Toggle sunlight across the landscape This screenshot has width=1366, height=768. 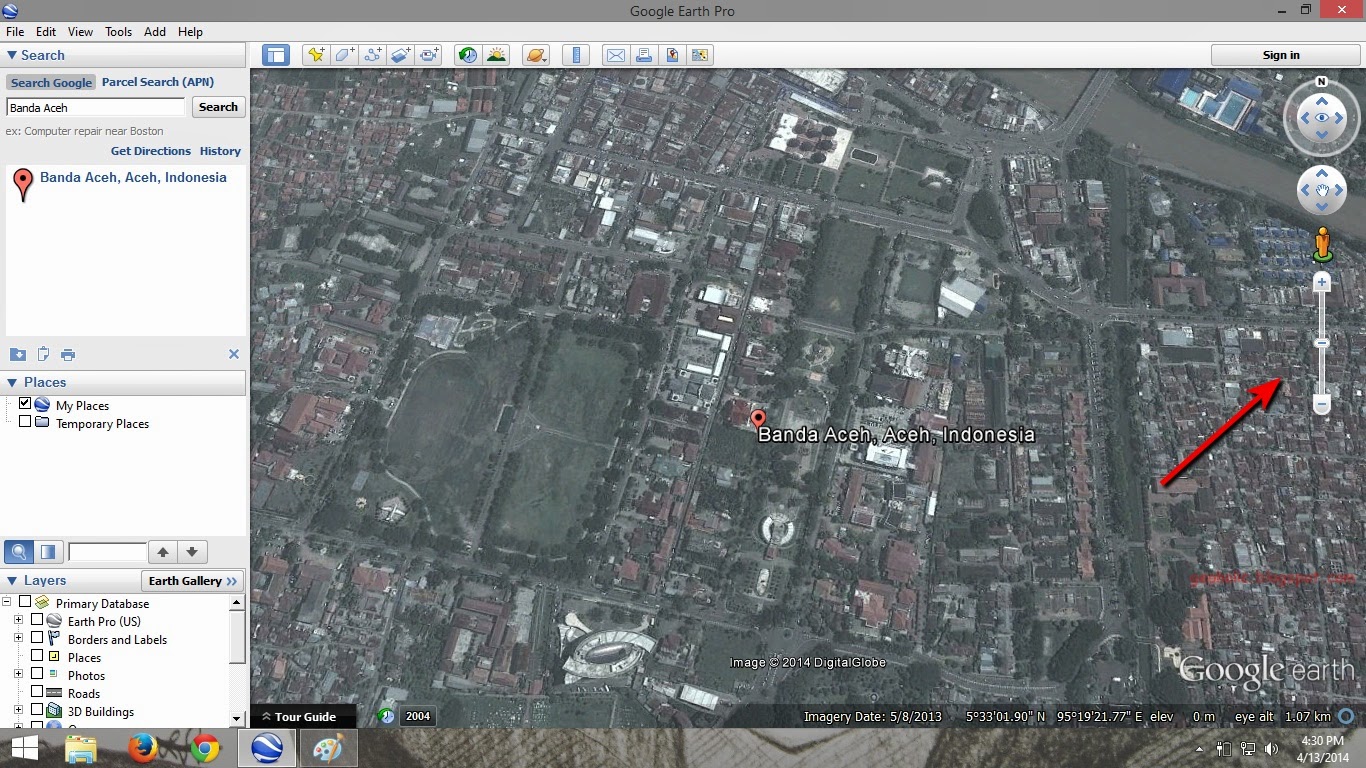coord(497,55)
